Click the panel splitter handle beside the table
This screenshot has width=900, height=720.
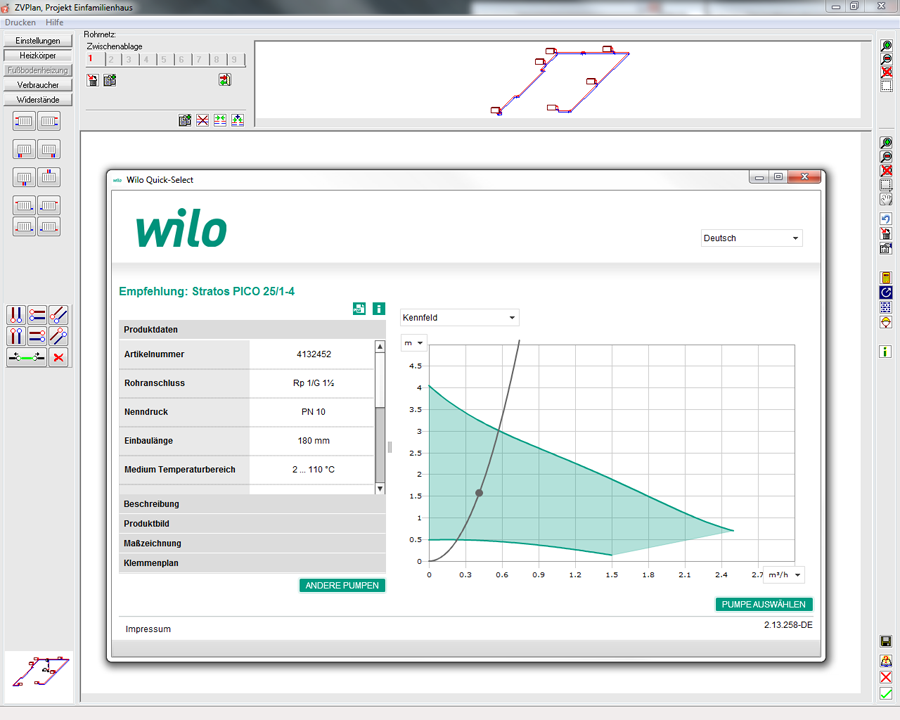pyautogui.click(x=390, y=447)
